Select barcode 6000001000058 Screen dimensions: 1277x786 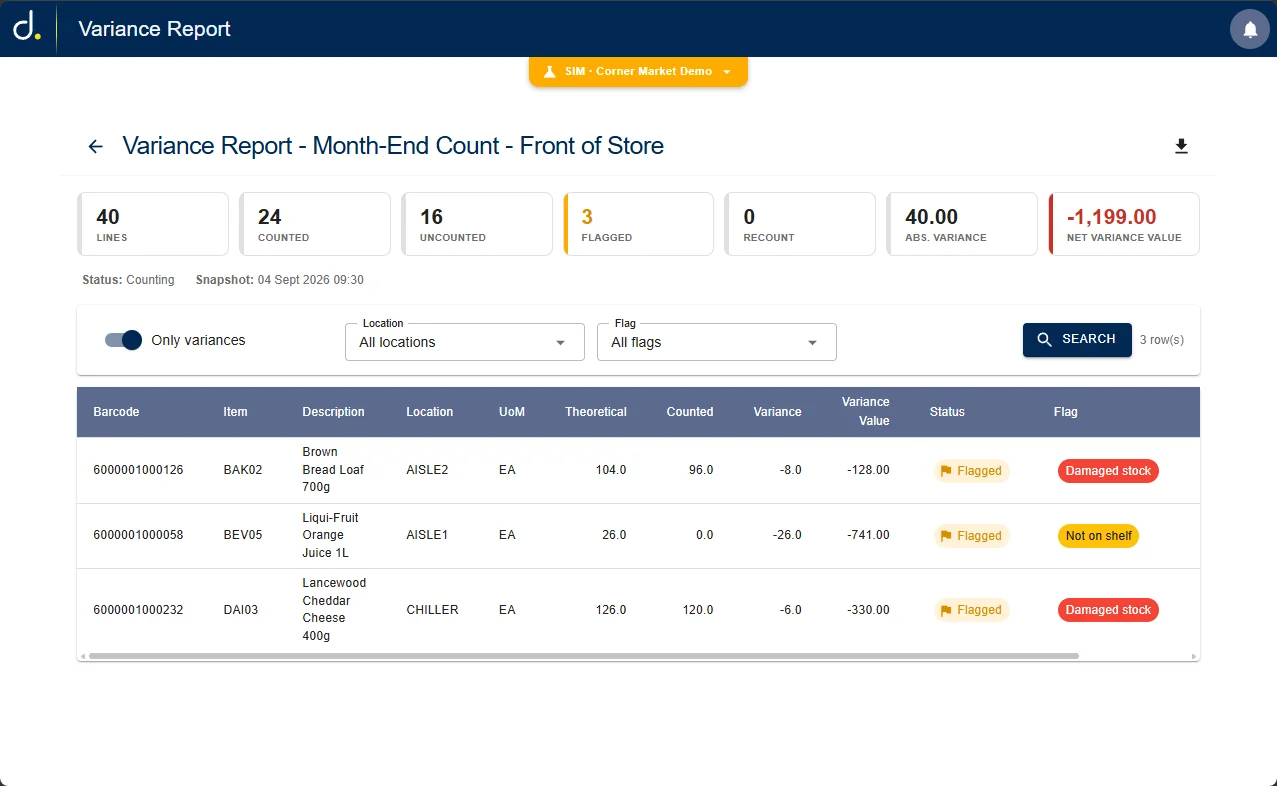(138, 535)
